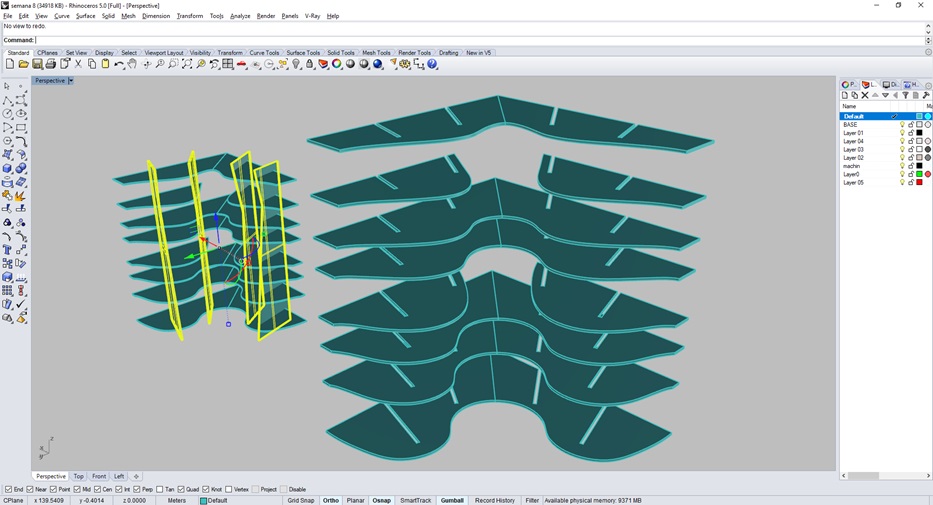This screenshot has width=933, height=505.
Task: Click the Explode icon in left toolbar
Action: click(x=21, y=195)
